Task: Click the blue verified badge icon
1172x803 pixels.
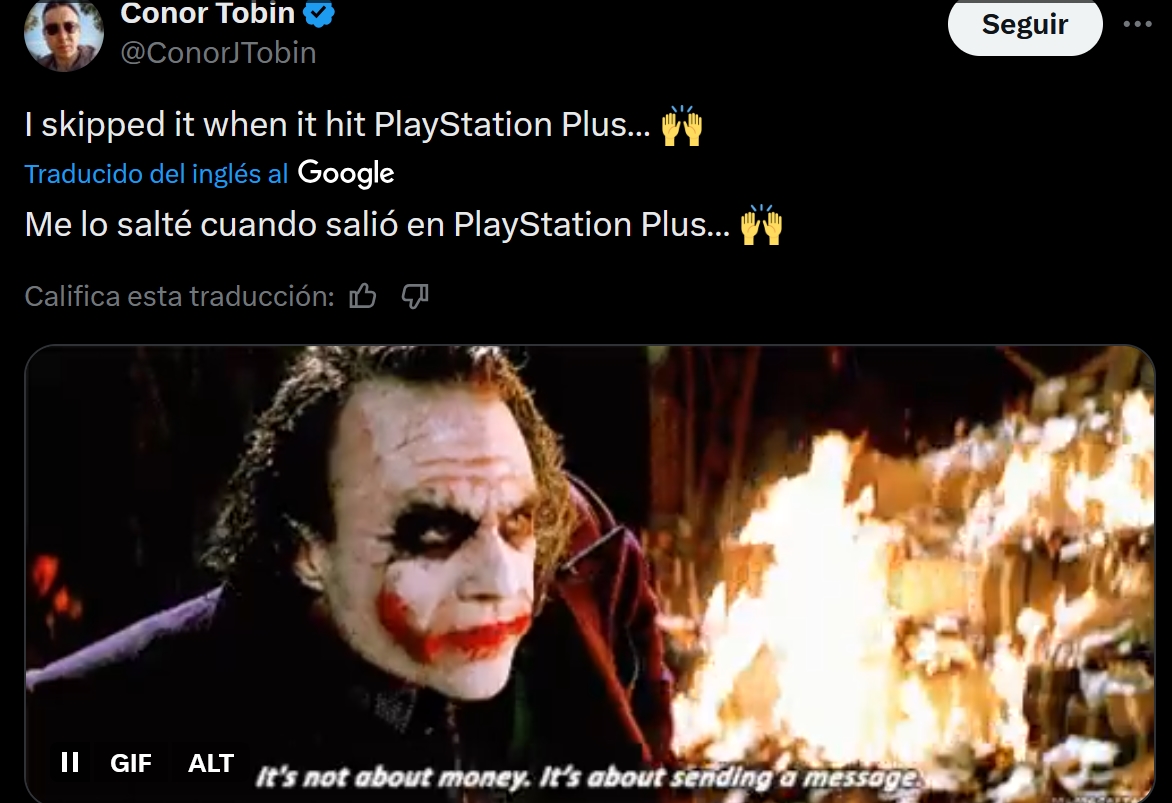Action: click(321, 13)
